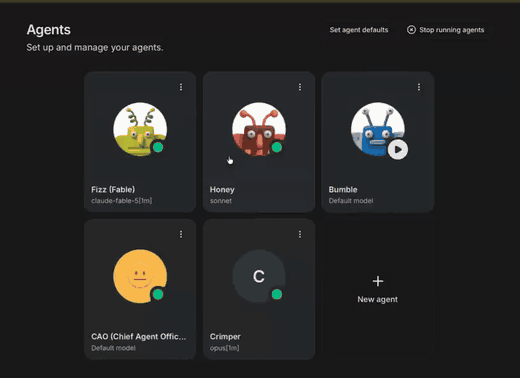This screenshot has height=378, width=520.
Task: Click Default model label under CAO
Action: tap(113, 348)
